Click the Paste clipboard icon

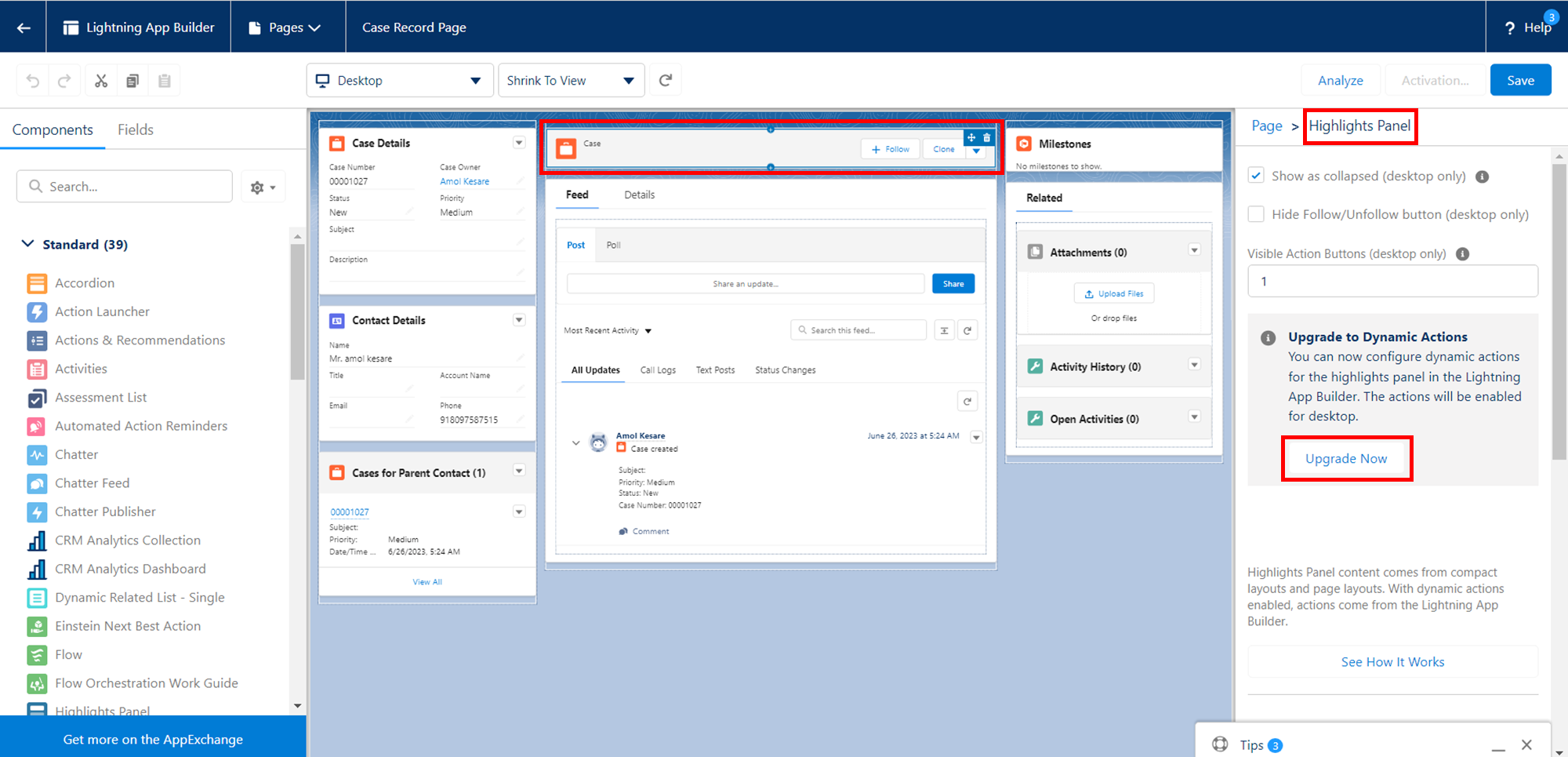click(165, 80)
